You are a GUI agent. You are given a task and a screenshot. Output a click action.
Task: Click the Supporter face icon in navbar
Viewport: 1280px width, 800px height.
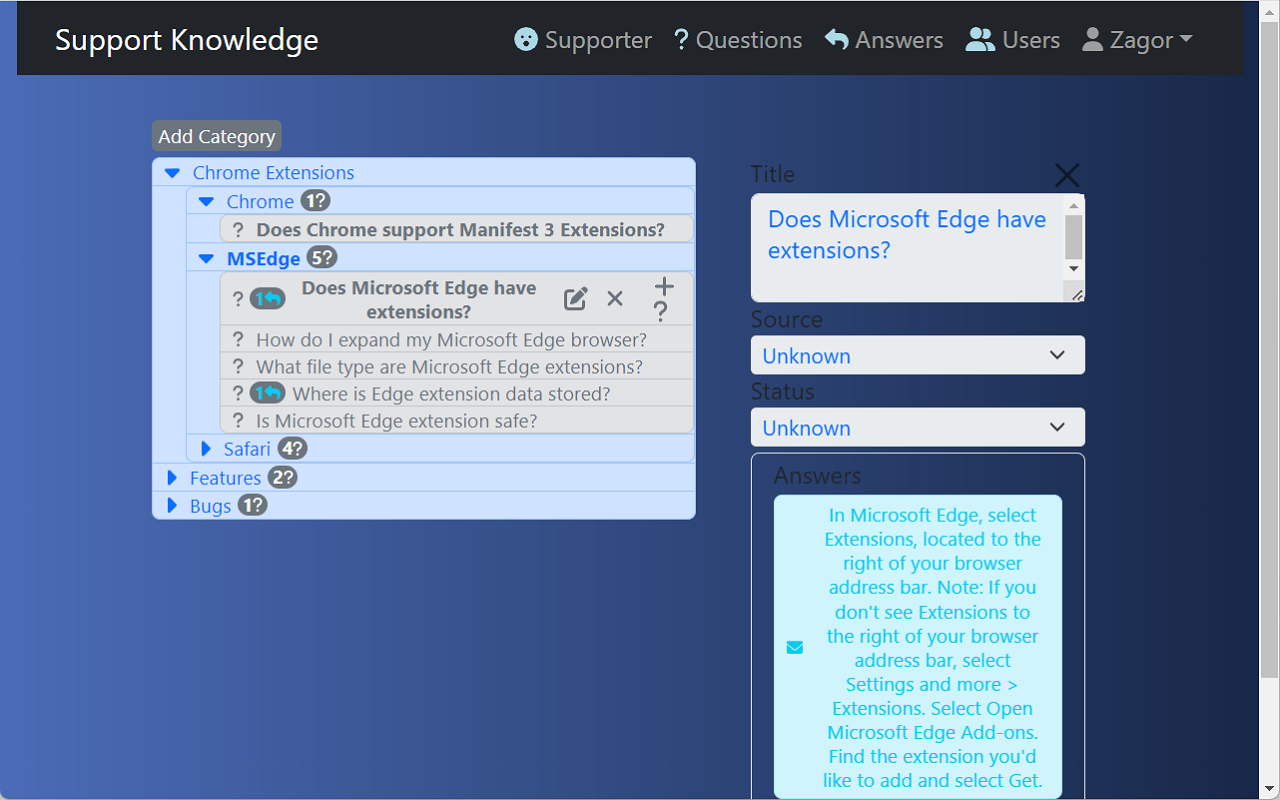(x=526, y=40)
